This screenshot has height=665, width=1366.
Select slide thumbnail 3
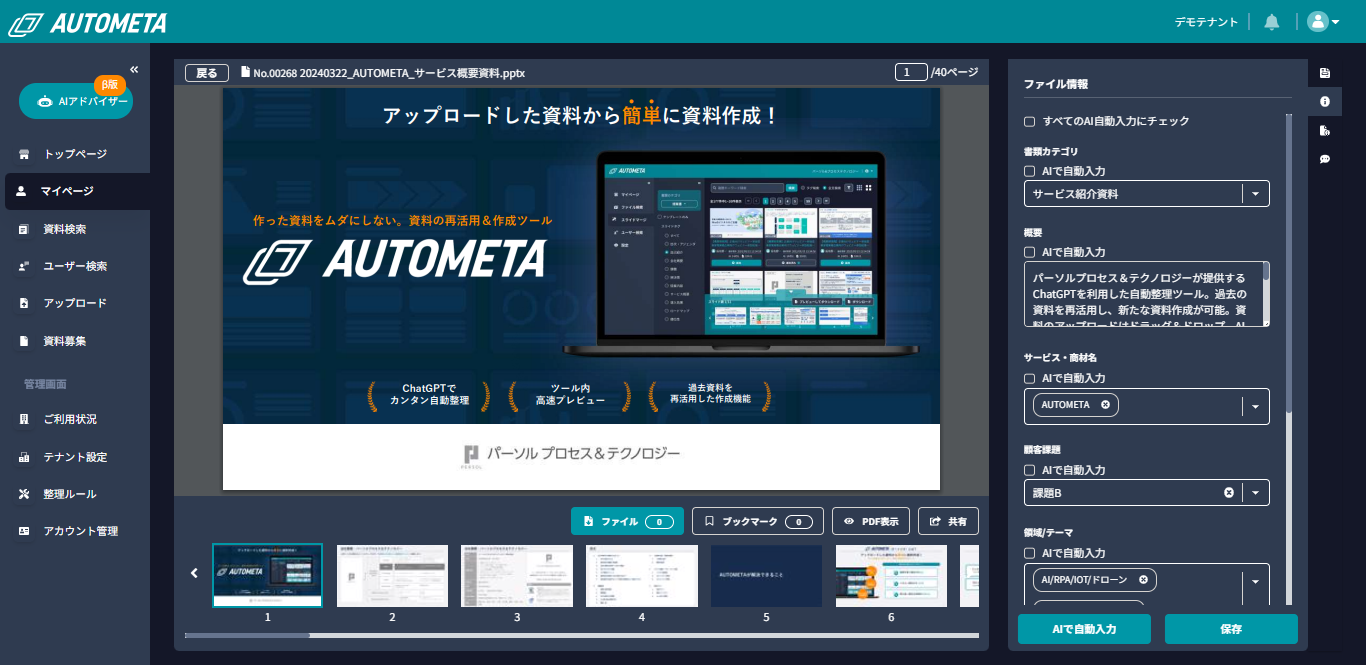[x=517, y=575]
